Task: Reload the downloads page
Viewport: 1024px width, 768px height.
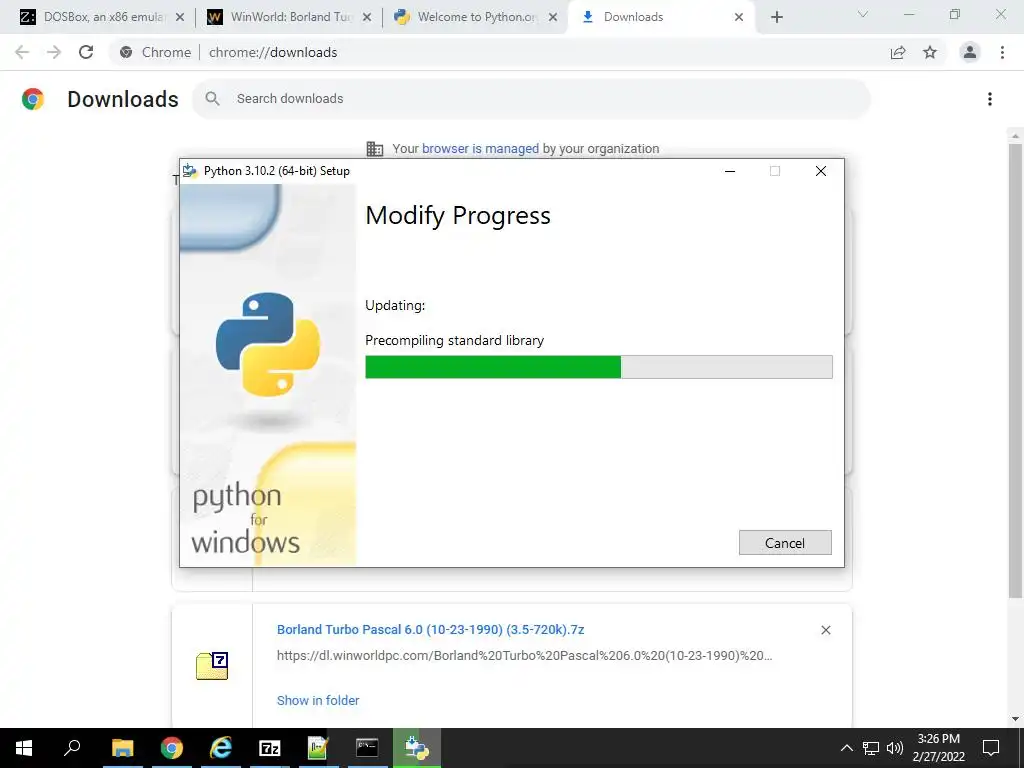Action: (x=86, y=52)
